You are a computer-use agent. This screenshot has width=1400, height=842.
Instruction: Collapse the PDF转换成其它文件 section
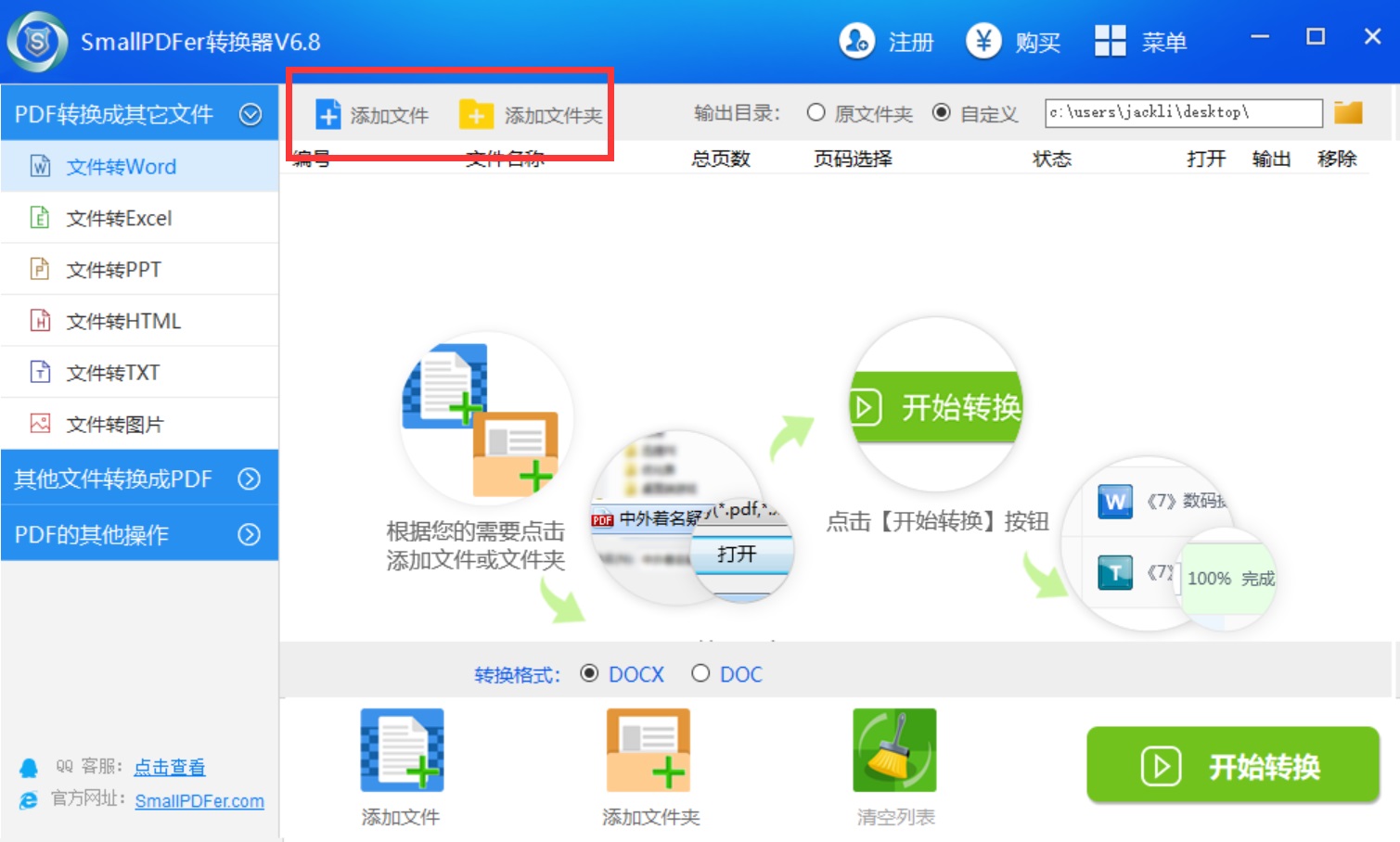[139, 114]
